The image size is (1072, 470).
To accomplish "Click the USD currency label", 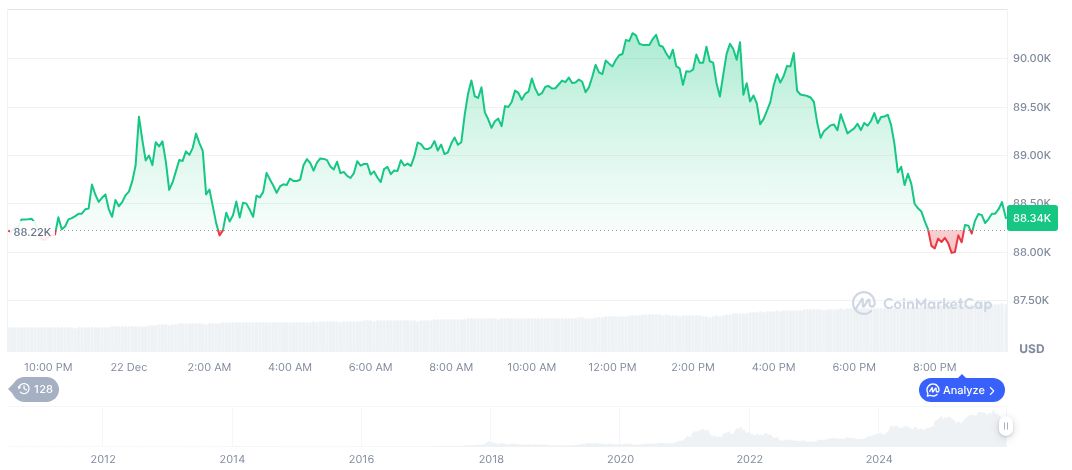I will [x=1031, y=349].
